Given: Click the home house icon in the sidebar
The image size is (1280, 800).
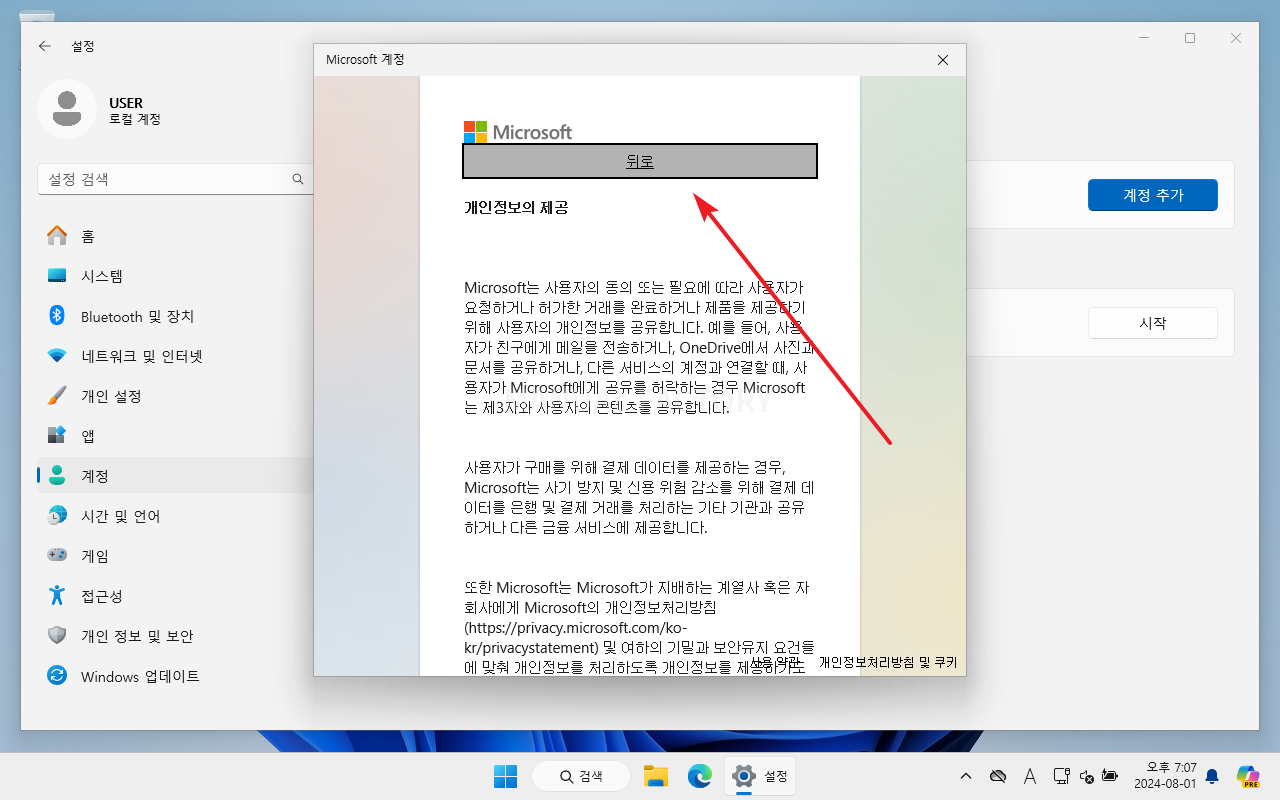Looking at the screenshot, I should click(57, 236).
